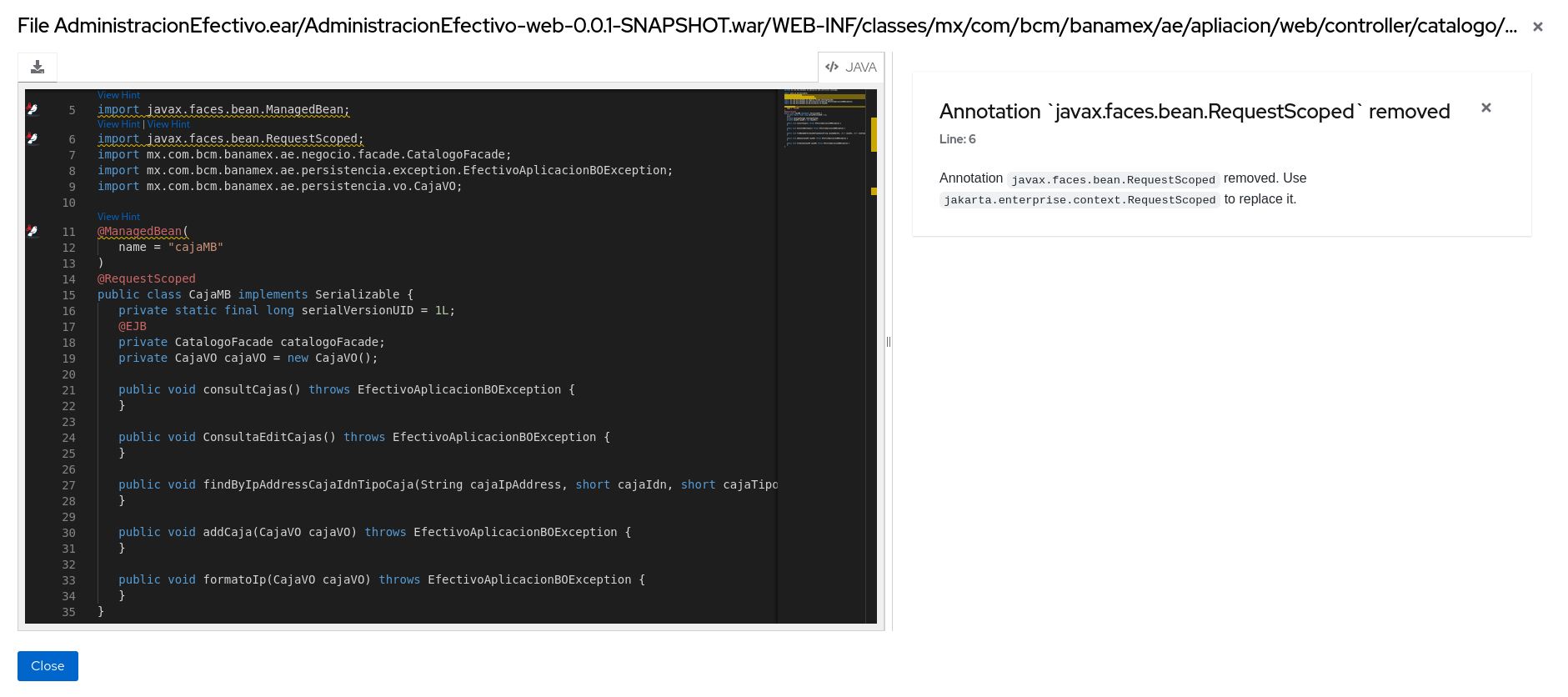
Task: Switch to the JAVA tab
Action: (x=851, y=68)
